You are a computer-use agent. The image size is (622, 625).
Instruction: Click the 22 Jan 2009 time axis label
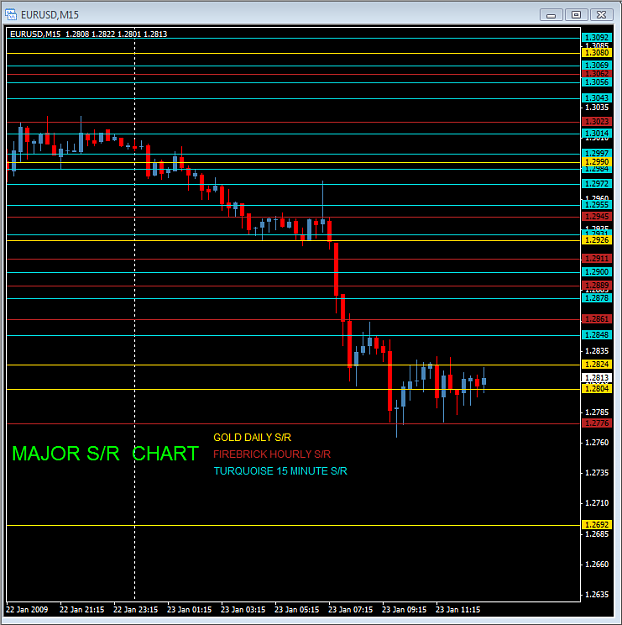(x=27, y=610)
